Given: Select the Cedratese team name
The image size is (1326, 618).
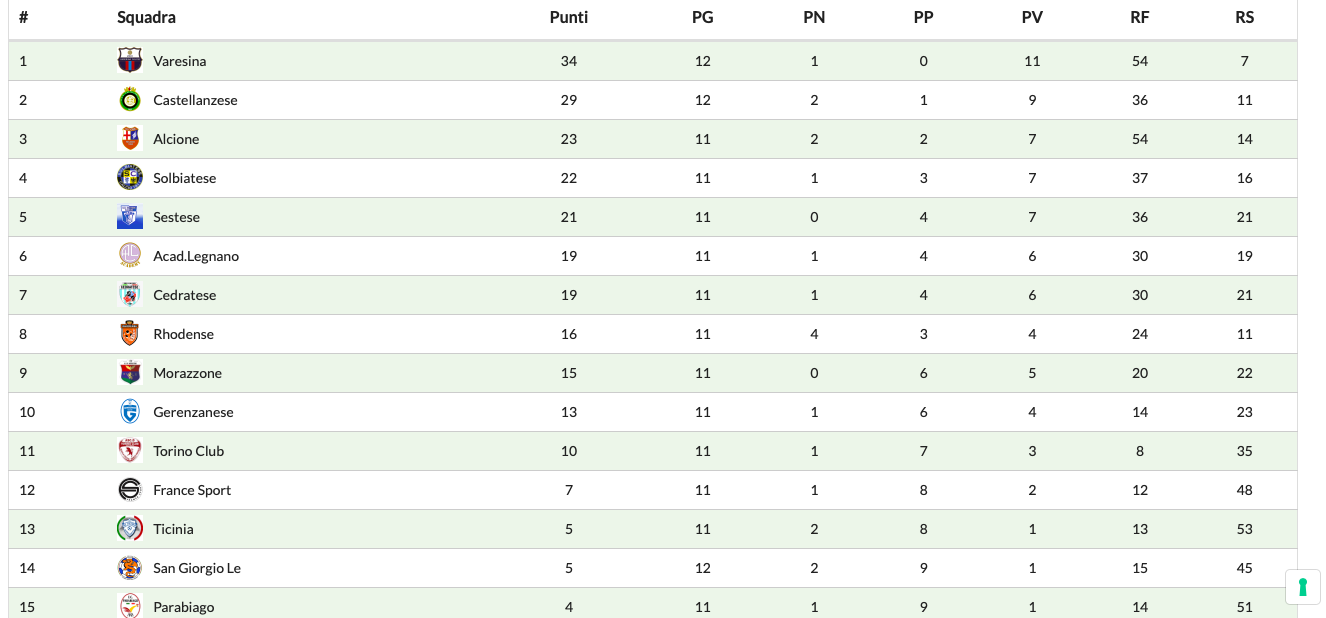Looking at the screenshot, I should click(x=184, y=295).
